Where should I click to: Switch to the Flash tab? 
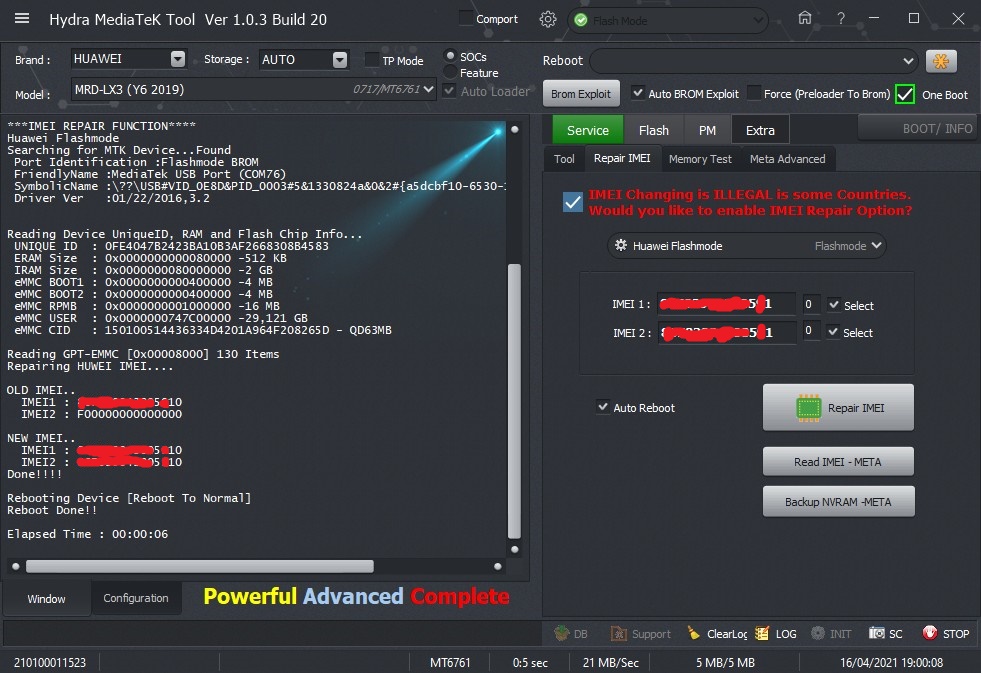coord(654,130)
